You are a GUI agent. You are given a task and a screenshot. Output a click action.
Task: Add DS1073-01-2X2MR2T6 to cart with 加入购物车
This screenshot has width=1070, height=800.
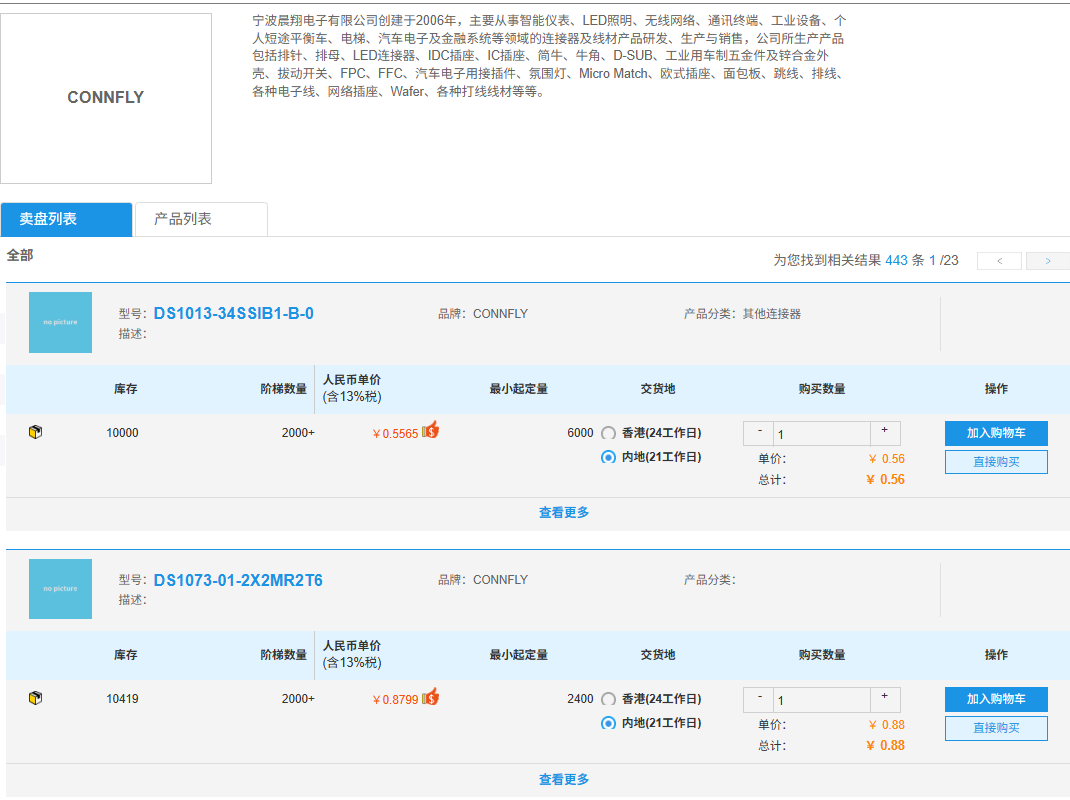click(x=996, y=699)
